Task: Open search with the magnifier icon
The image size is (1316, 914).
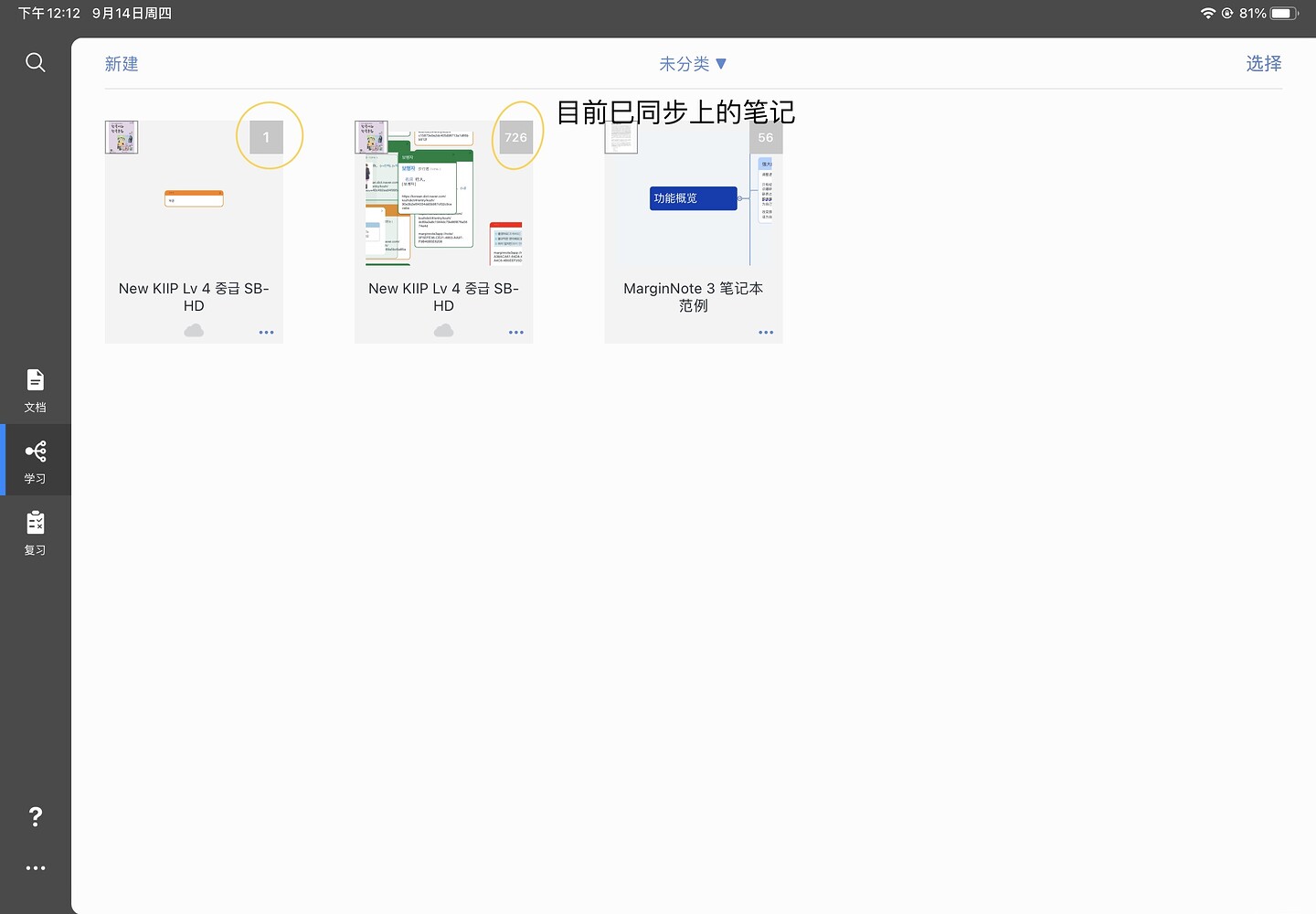Action: (x=36, y=62)
